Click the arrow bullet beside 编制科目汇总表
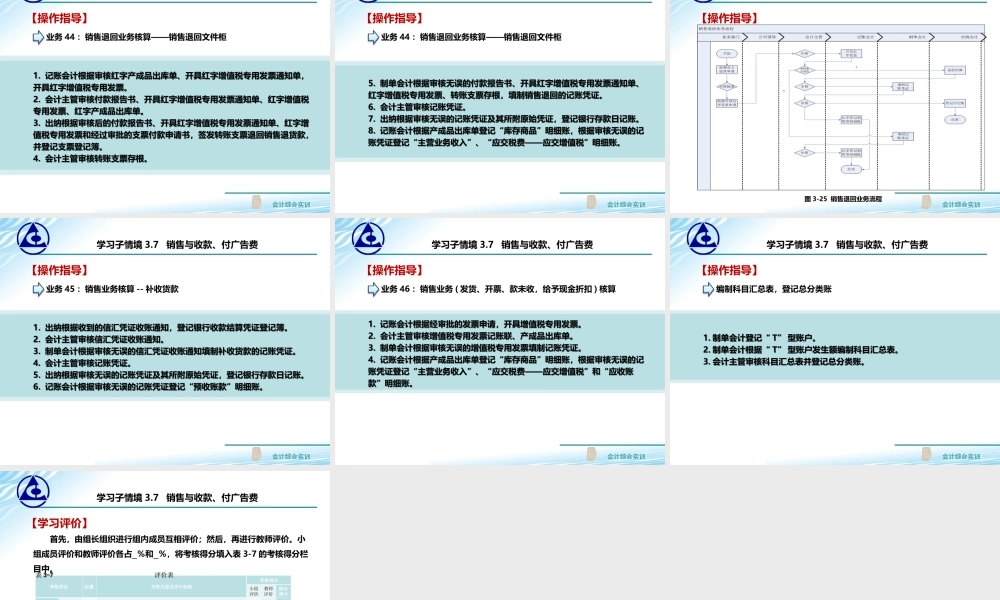This screenshot has width=1000, height=600. click(x=705, y=287)
